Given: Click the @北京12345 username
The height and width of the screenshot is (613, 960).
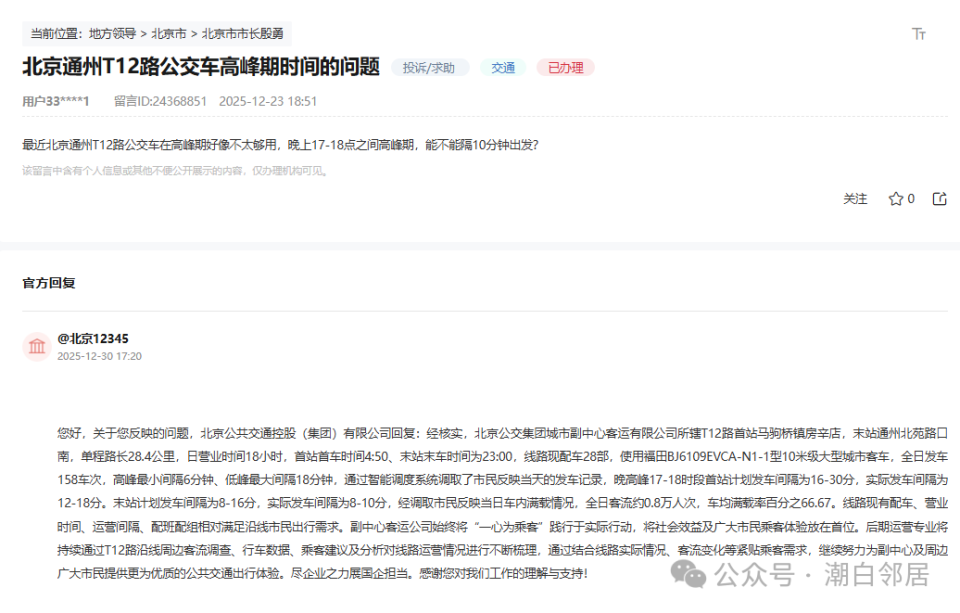Looking at the screenshot, I should pos(92,337).
